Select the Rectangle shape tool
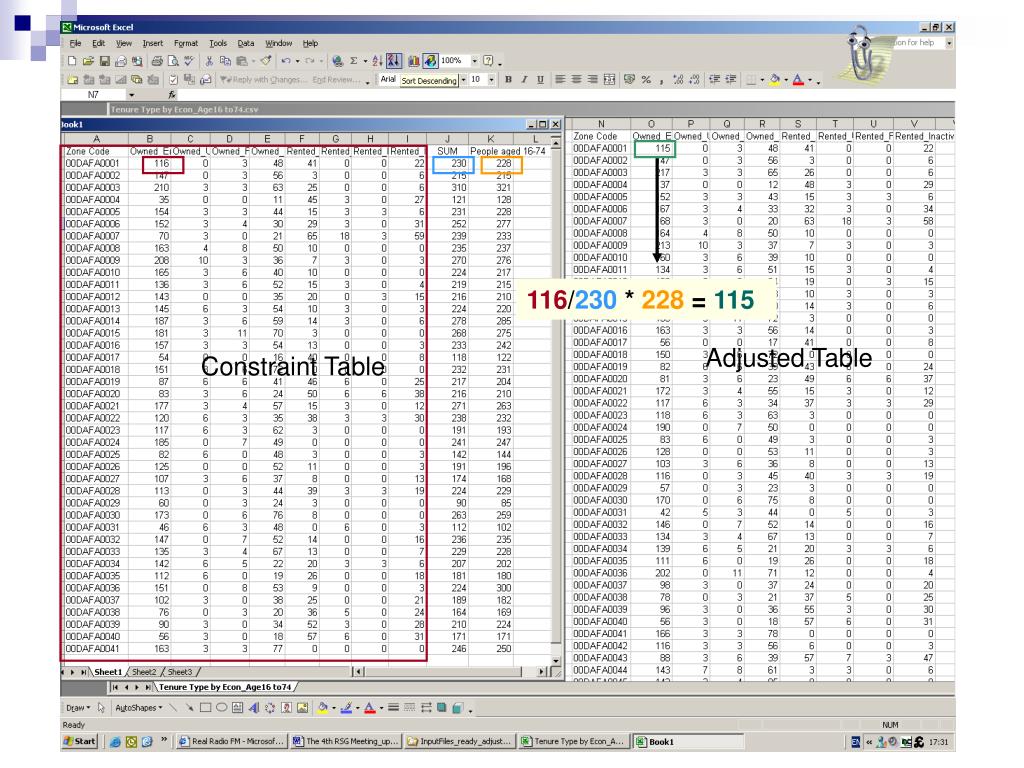 tap(205, 708)
